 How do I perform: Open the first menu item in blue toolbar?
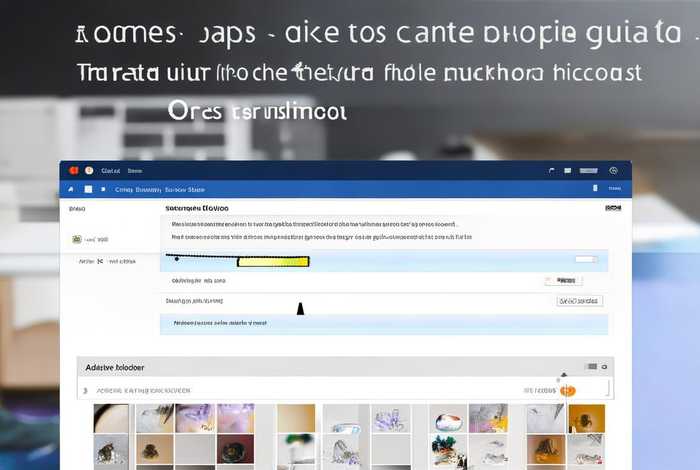point(124,189)
